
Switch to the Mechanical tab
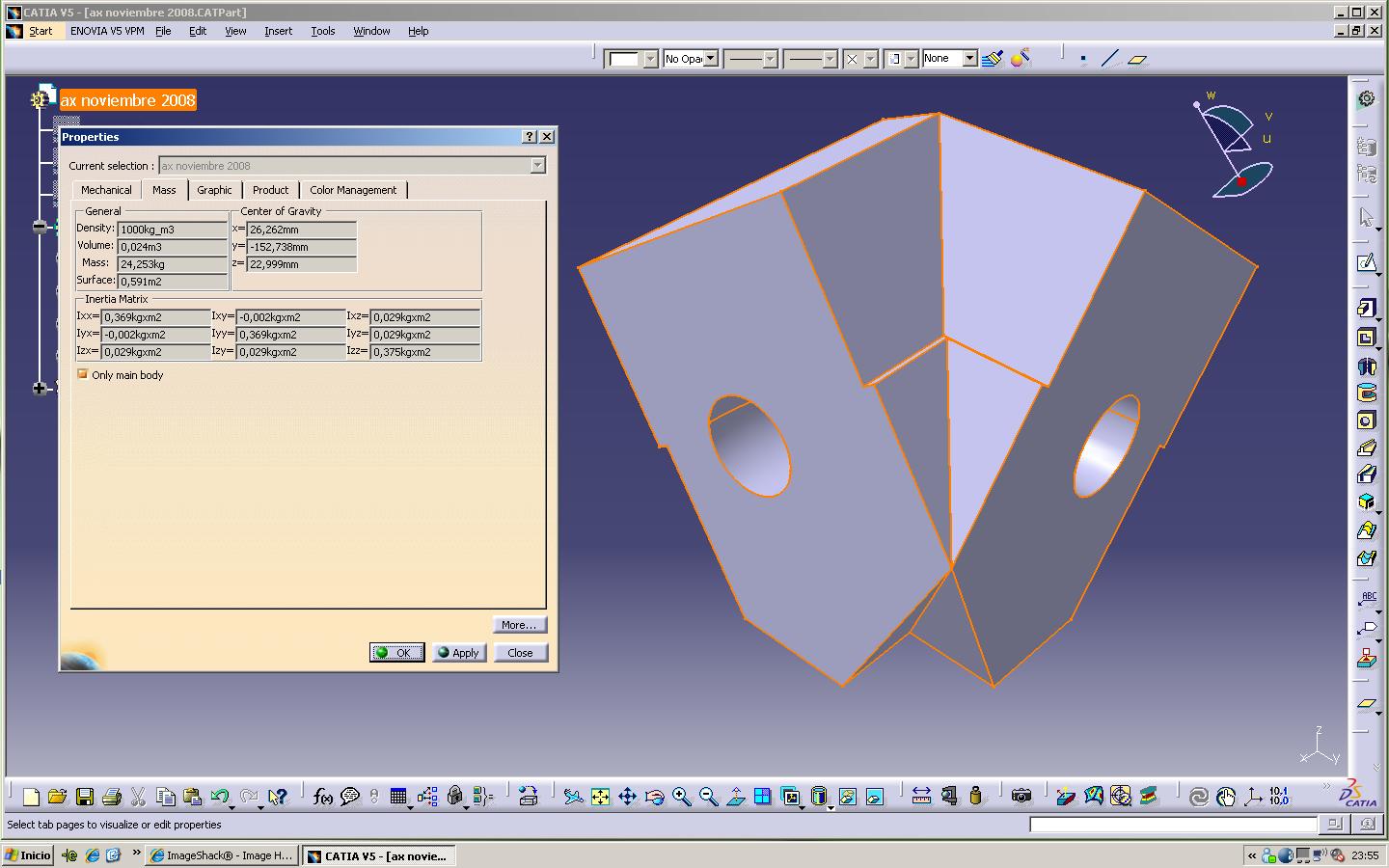[106, 190]
